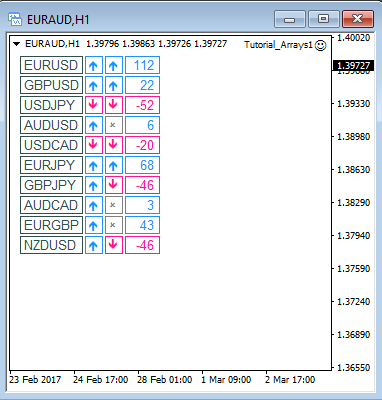The width and height of the screenshot is (382, 400).
Task: Click the 68 value in EURJPY row
Action: [x=142, y=165]
